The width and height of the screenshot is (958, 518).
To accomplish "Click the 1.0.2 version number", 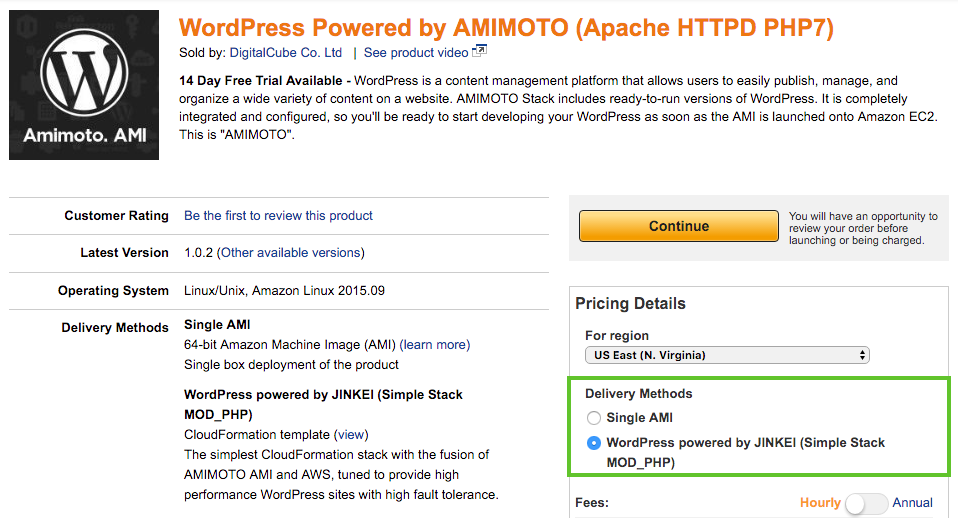I will (x=199, y=253).
